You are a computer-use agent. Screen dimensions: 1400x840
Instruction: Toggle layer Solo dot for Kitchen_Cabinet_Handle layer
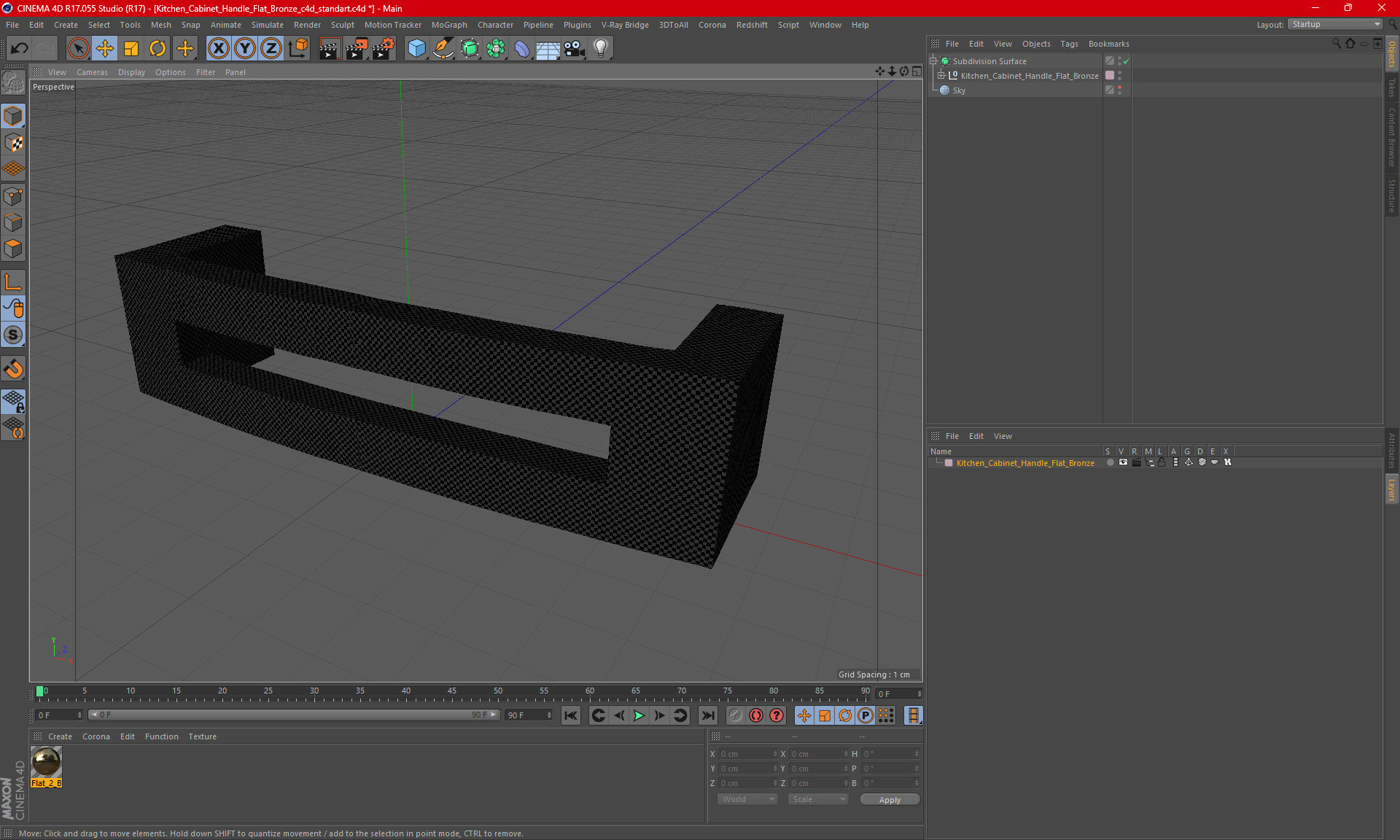(x=1110, y=462)
